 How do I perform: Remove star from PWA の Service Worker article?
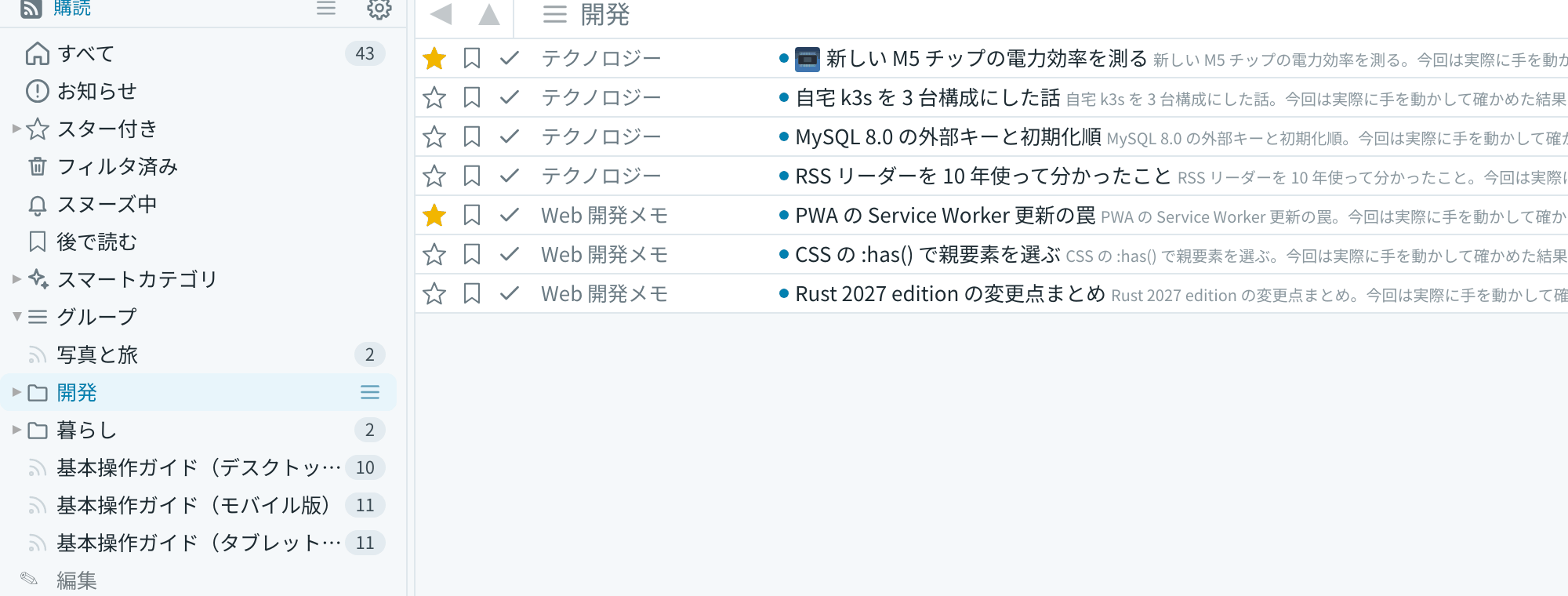click(434, 215)
